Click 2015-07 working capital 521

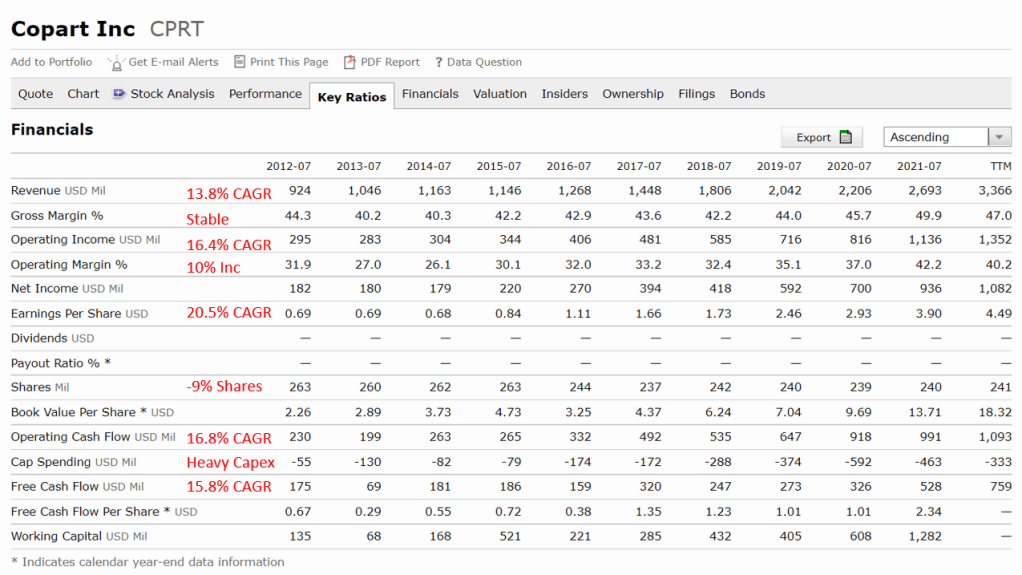[x=510, y=537]
